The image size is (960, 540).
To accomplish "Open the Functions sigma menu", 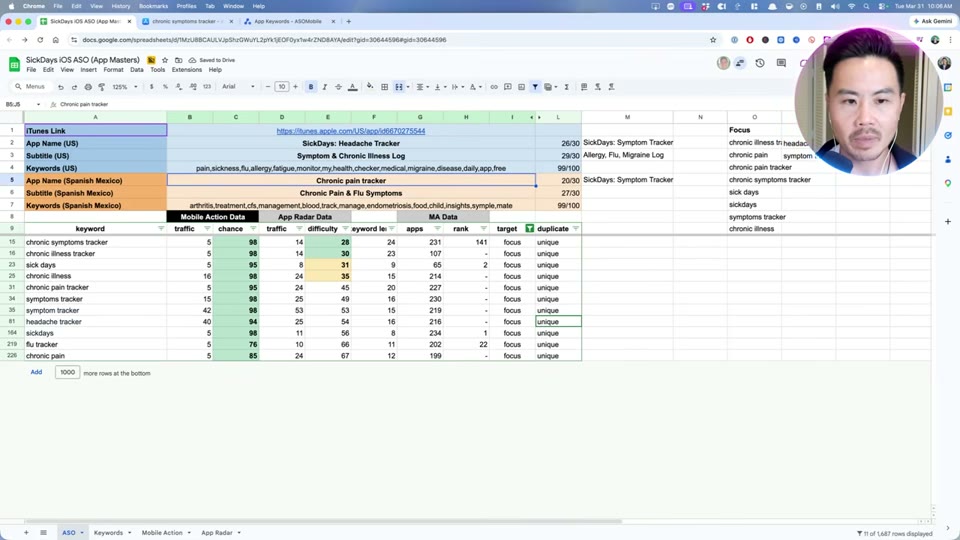I will pyautogui.click(x=567, y=87).
